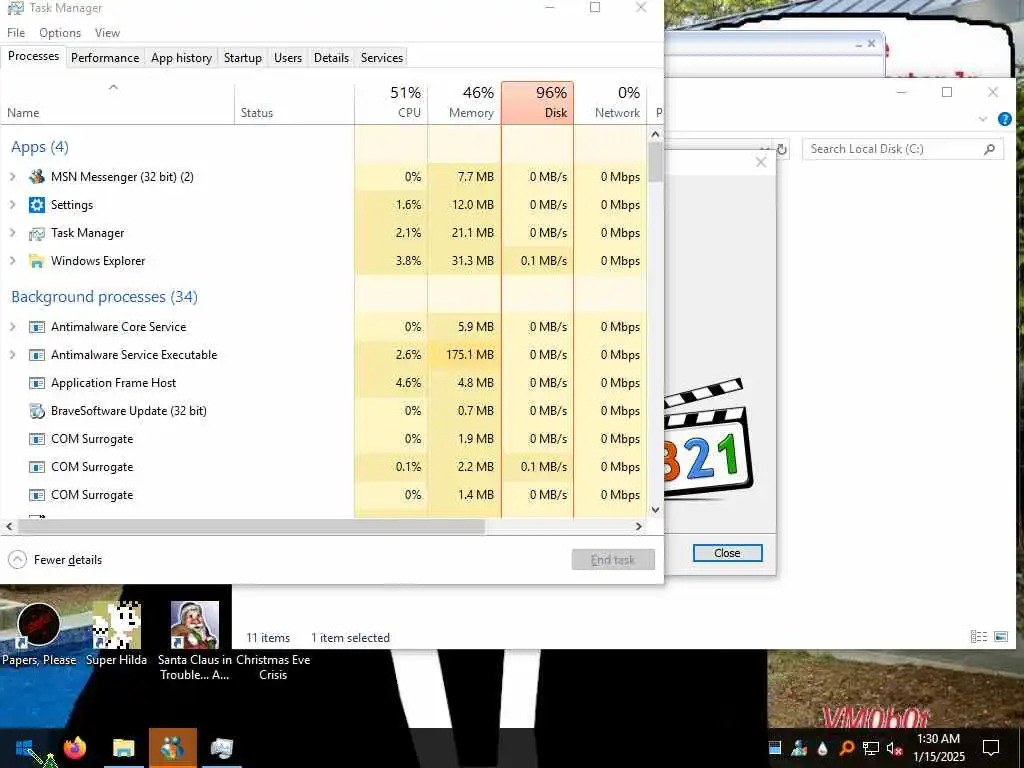Expand the Antimalware Core Service row
The image size is (1024, 768).
(x=12, y=327)
